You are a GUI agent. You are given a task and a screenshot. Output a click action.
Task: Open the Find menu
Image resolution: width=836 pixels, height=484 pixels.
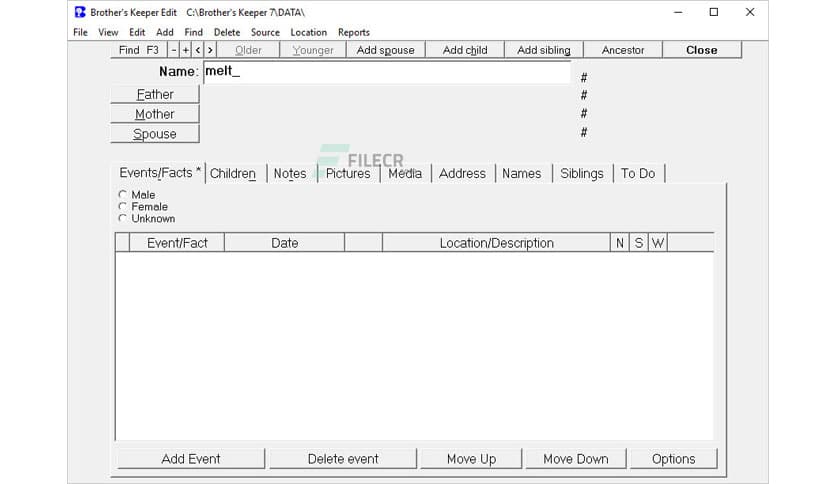coord(194,32)
